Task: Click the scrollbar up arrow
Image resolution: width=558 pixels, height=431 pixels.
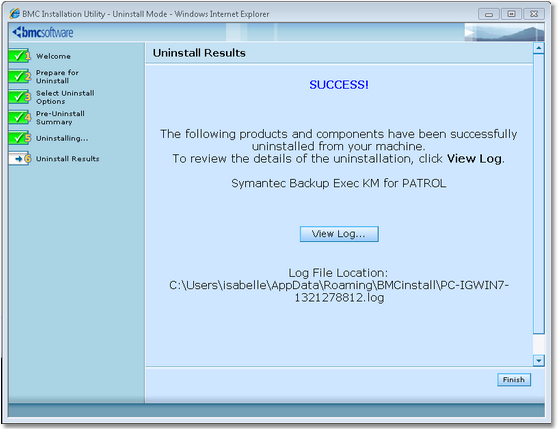Action: tap(539, 48)
